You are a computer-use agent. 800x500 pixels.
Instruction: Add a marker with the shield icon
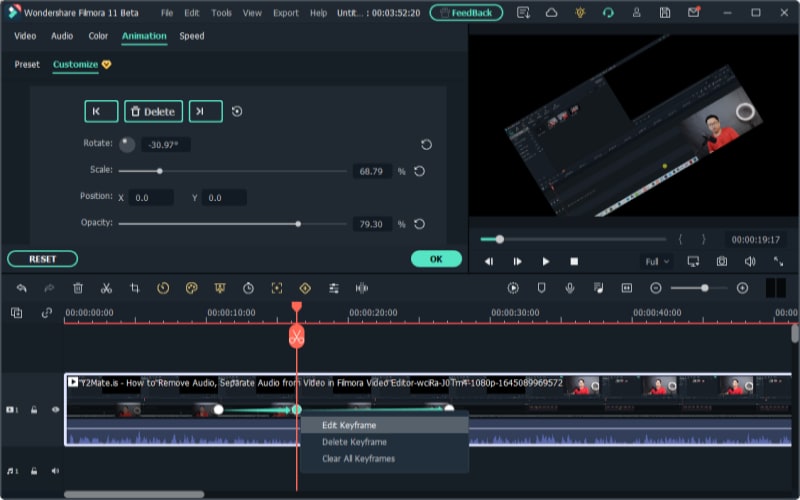(541, 288)
